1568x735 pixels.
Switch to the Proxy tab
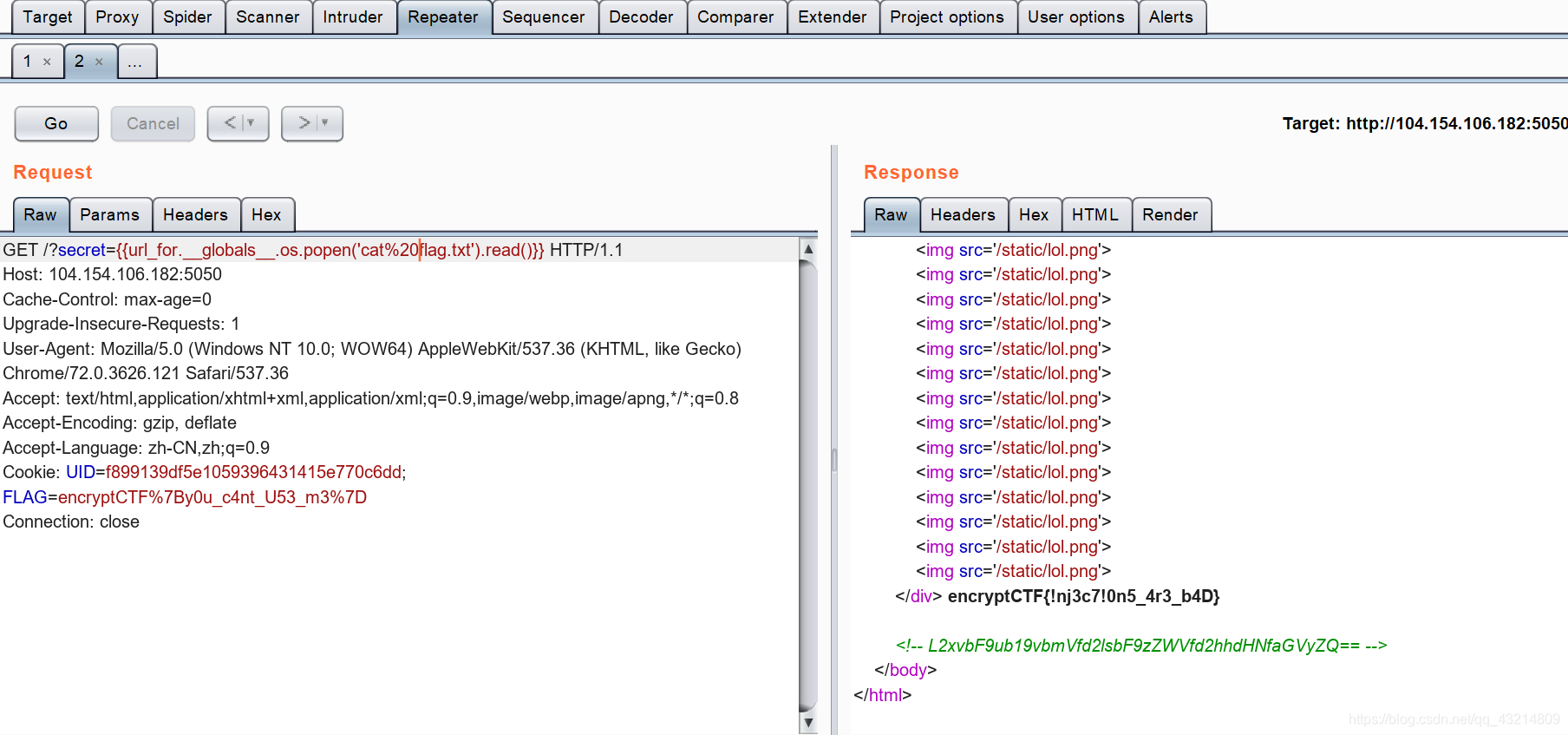(x=117, y=16)
